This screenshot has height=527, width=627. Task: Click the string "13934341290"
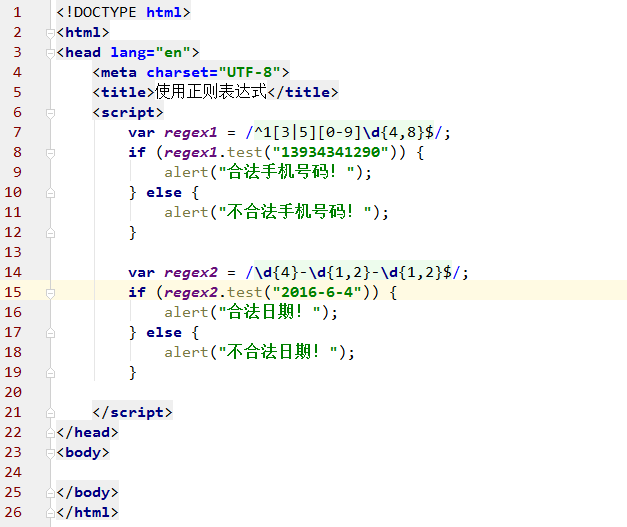point(330,152)
